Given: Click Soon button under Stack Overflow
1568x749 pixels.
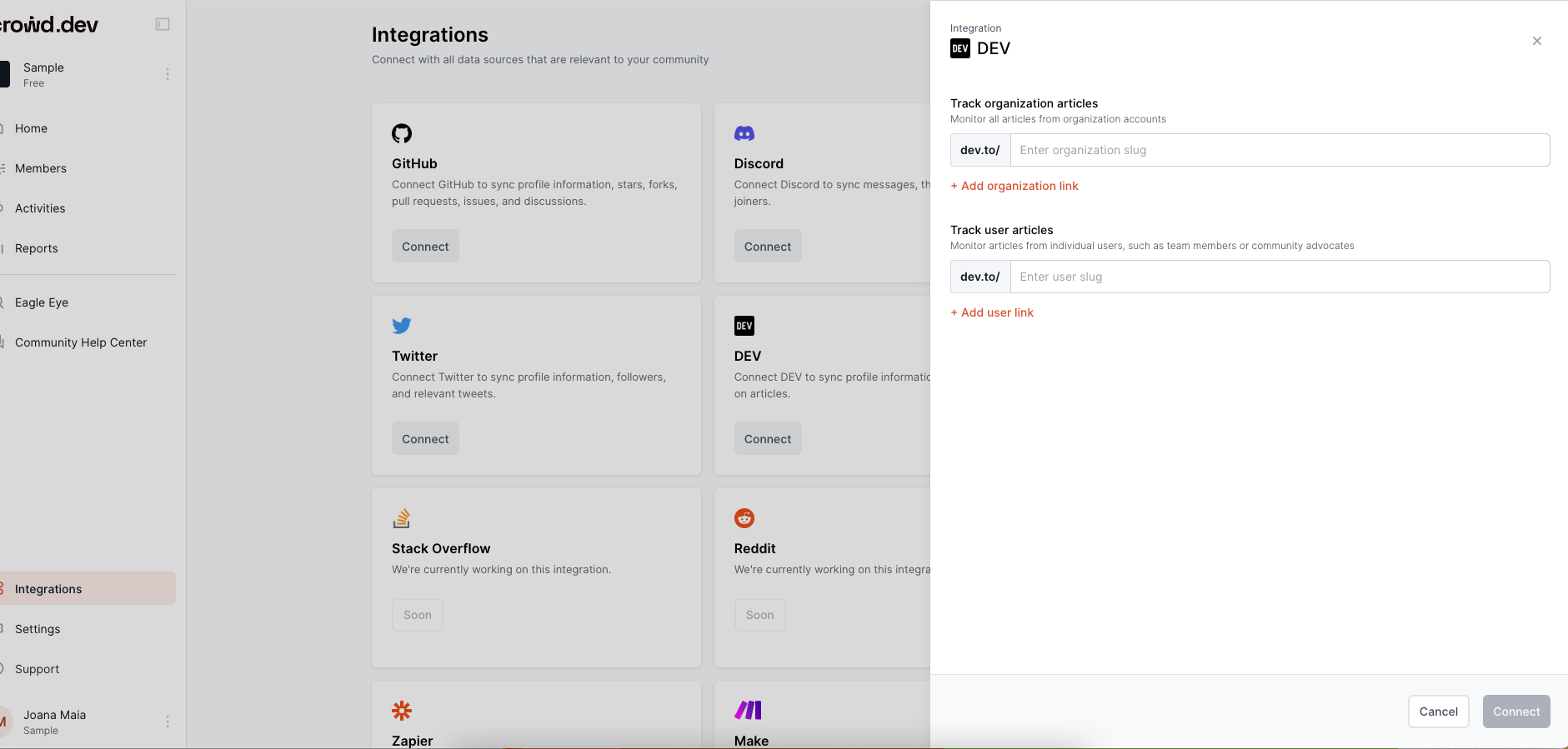Looking at the screenshot, I should click(x=418, y=615).
